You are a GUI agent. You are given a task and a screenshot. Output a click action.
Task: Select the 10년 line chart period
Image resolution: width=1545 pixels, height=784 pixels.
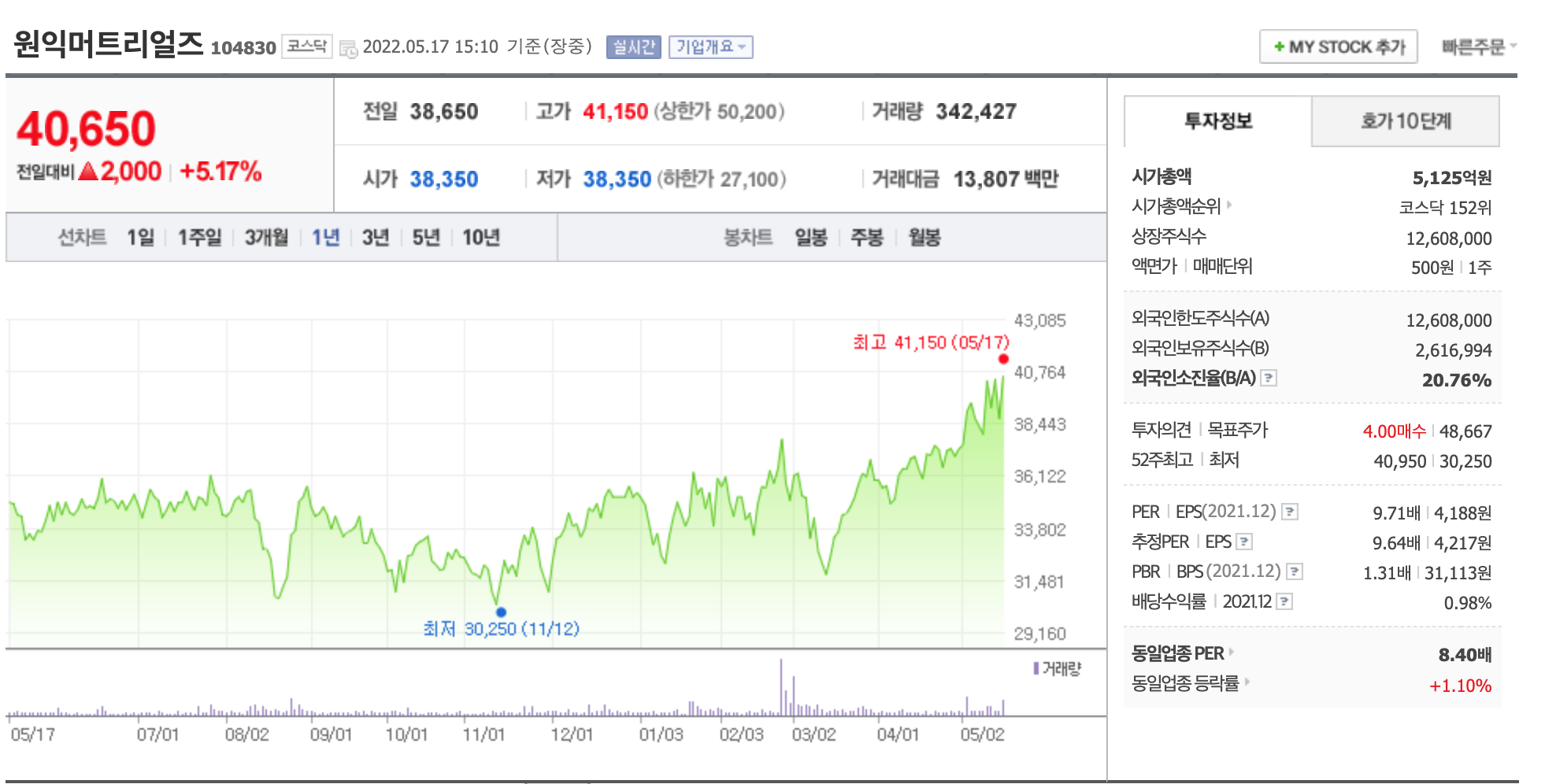coord(481,237)
